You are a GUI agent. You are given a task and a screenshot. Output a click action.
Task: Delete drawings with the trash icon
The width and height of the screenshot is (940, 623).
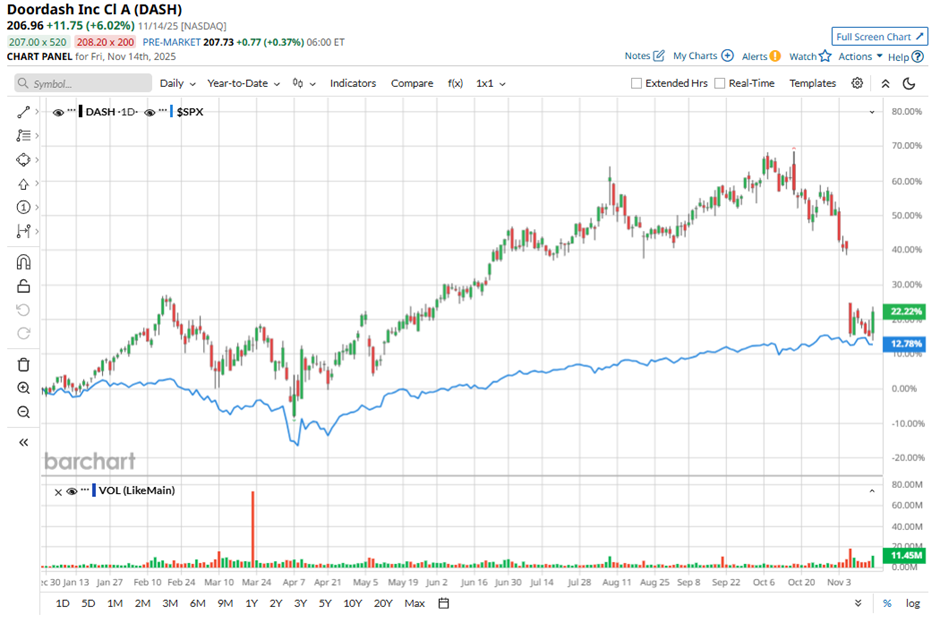pos(24,364)
